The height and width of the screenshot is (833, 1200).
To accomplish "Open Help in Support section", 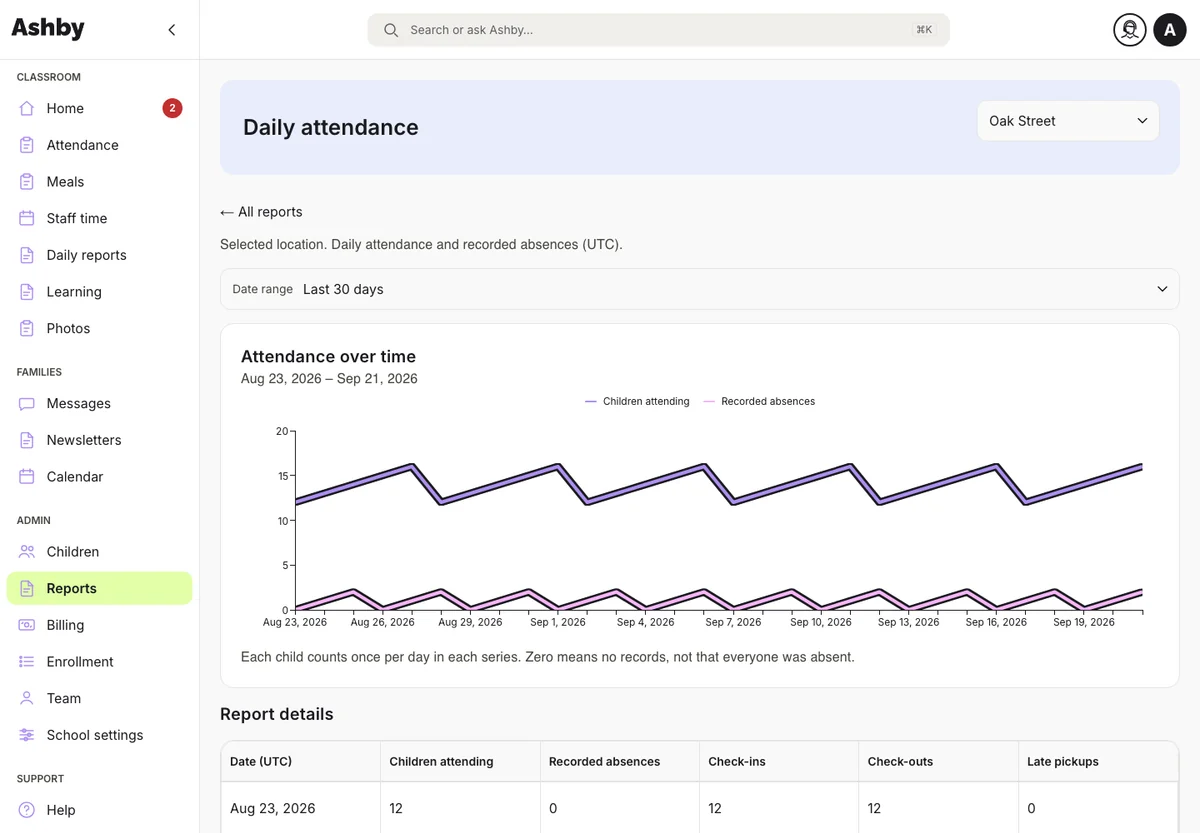I will click(x=99, y=810).
